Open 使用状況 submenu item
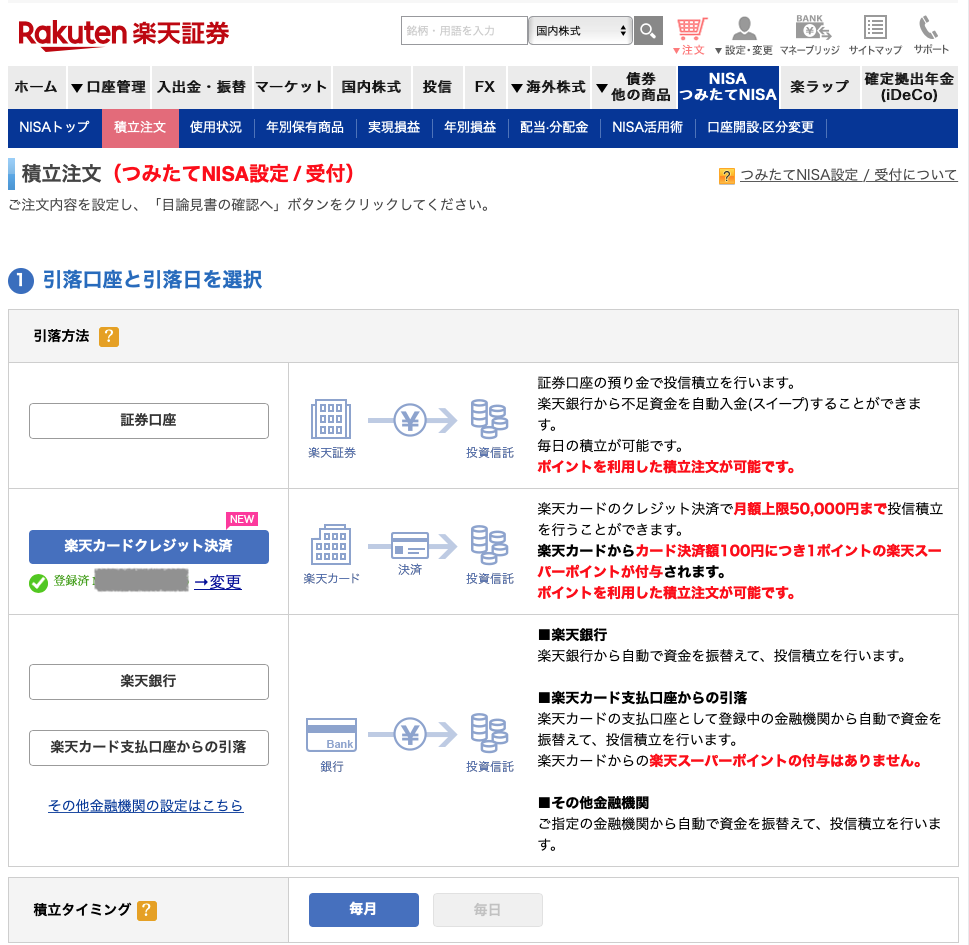Image resolution: width=969 pixels, height=945 pixels. tap(216, 128)
